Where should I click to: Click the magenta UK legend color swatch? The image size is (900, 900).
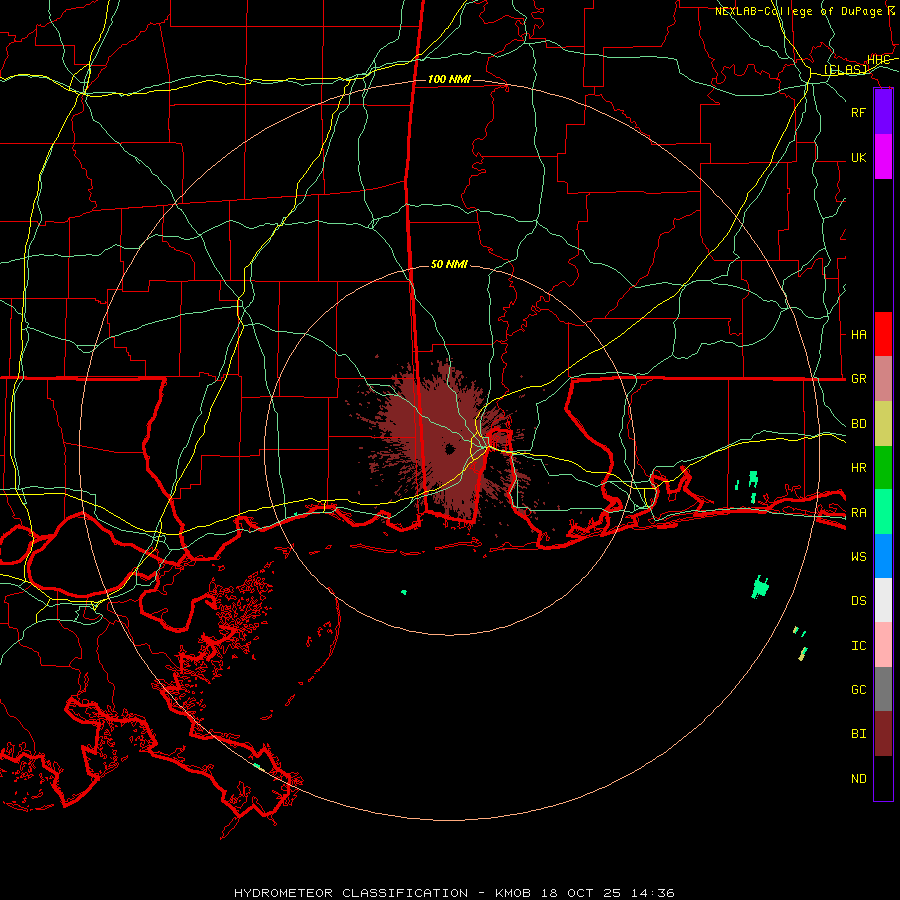click(x=883, y=157)
